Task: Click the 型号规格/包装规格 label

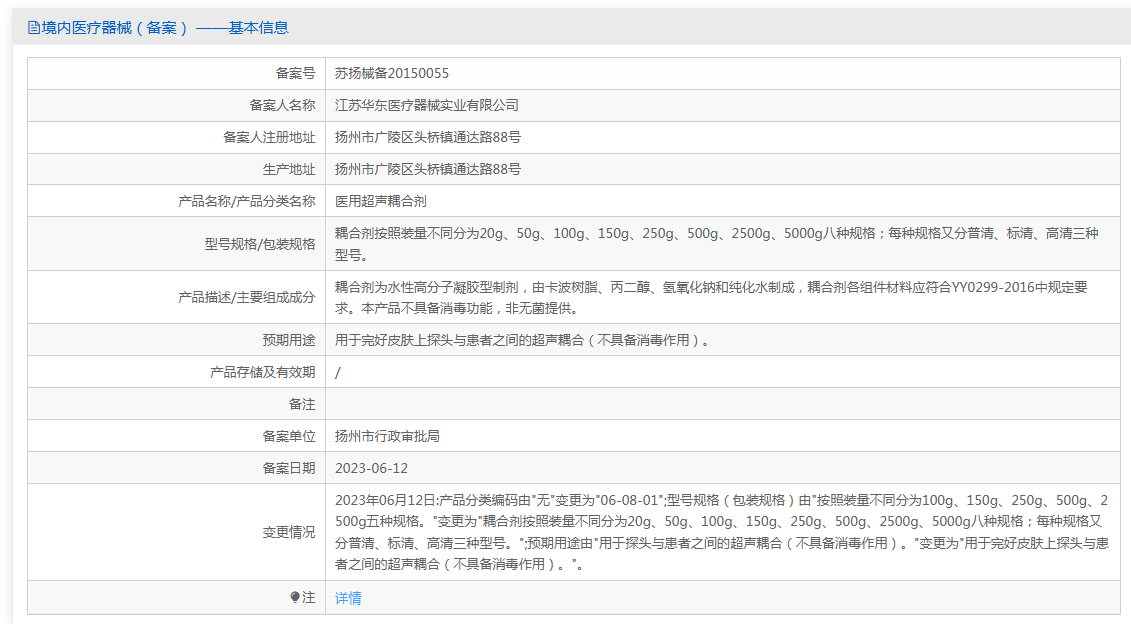Action: pyautogui.click(x=260, y=244)
